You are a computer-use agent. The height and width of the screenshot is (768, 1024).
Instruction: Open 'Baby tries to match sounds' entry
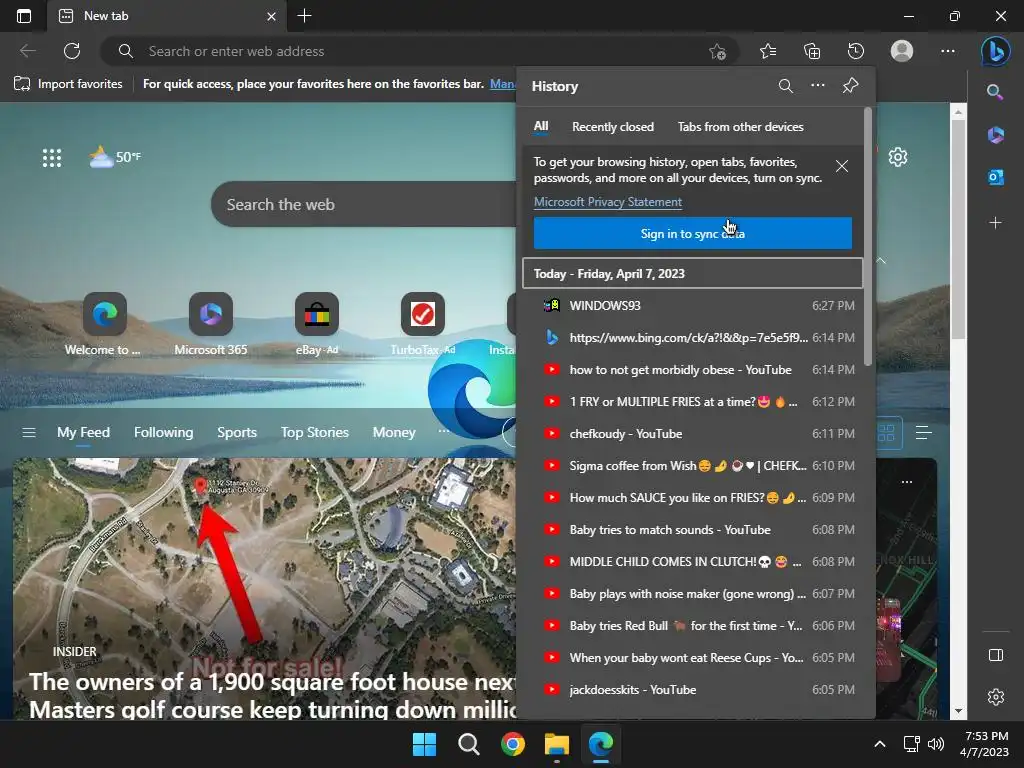click(693, 530)
